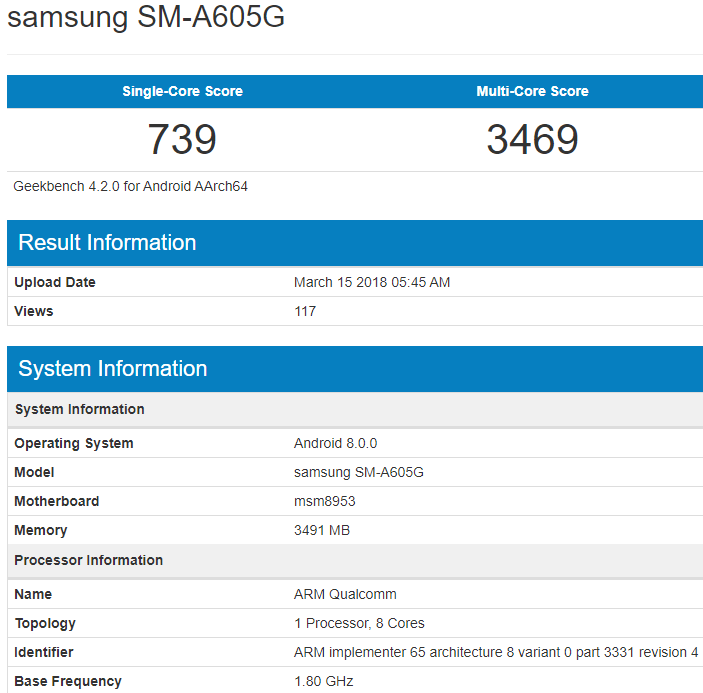This screenshot has height=693, width=703.
Task: Click the Upload Date label
Action: [x=55, y=282]
